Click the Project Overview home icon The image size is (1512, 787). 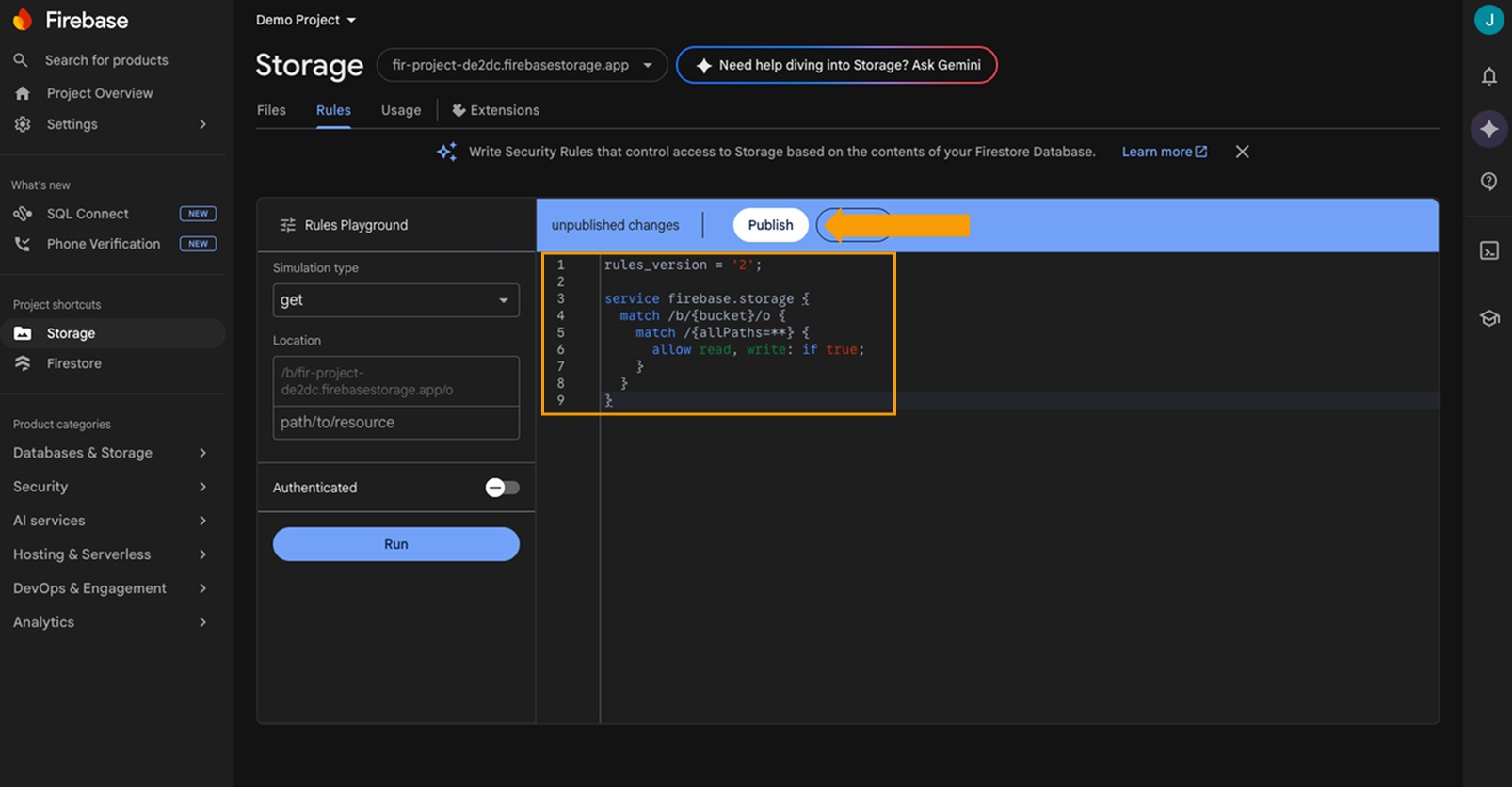click(23, 93)
